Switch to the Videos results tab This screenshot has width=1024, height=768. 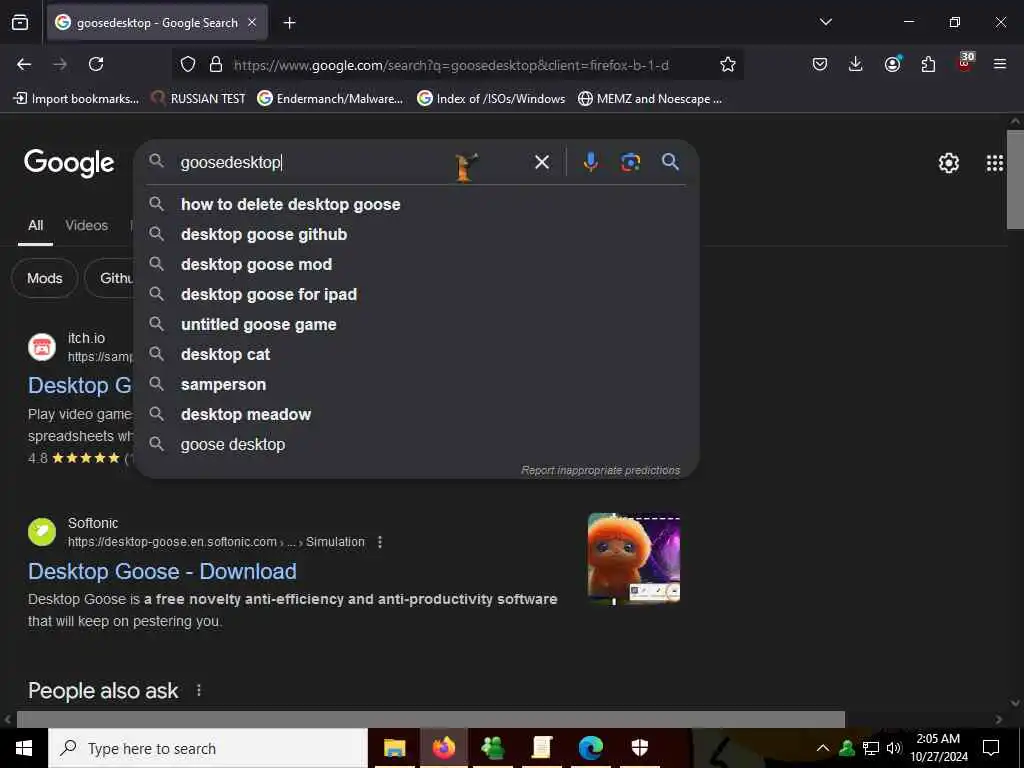(x=86, y=225)
